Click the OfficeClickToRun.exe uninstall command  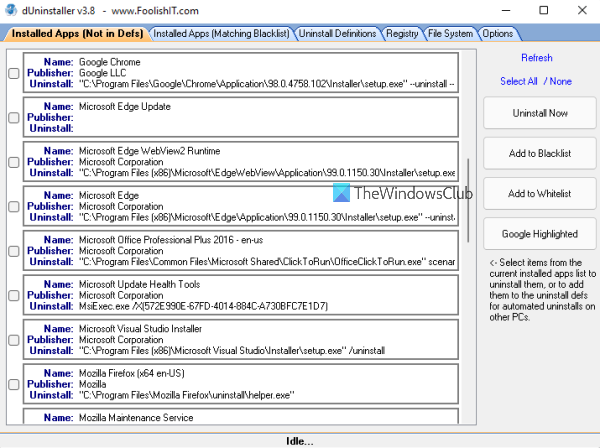tap(267, 262)
